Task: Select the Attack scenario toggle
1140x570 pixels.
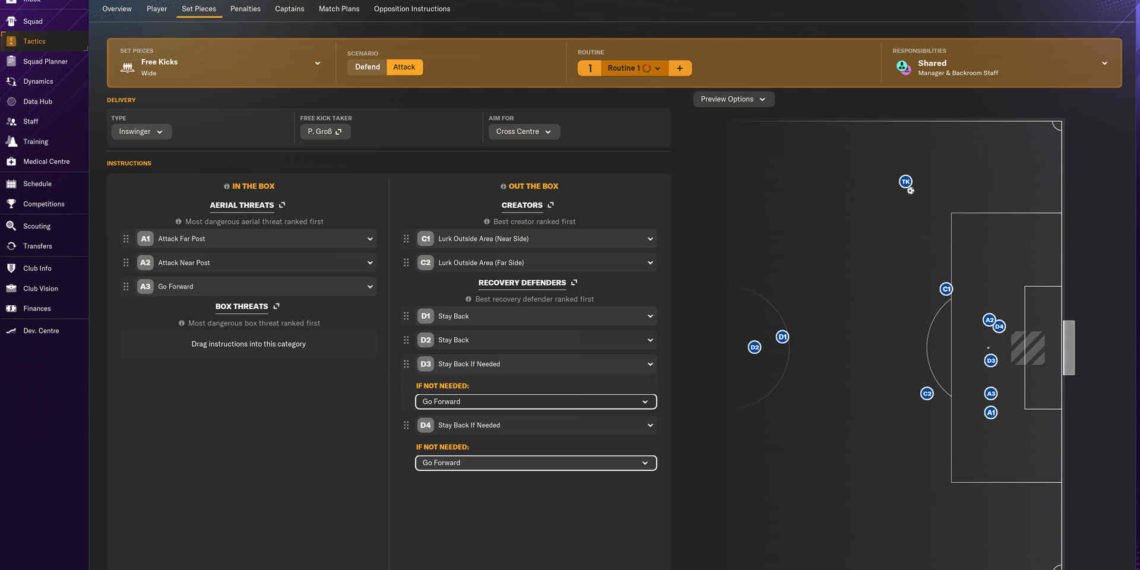Action: coord(404,67)
